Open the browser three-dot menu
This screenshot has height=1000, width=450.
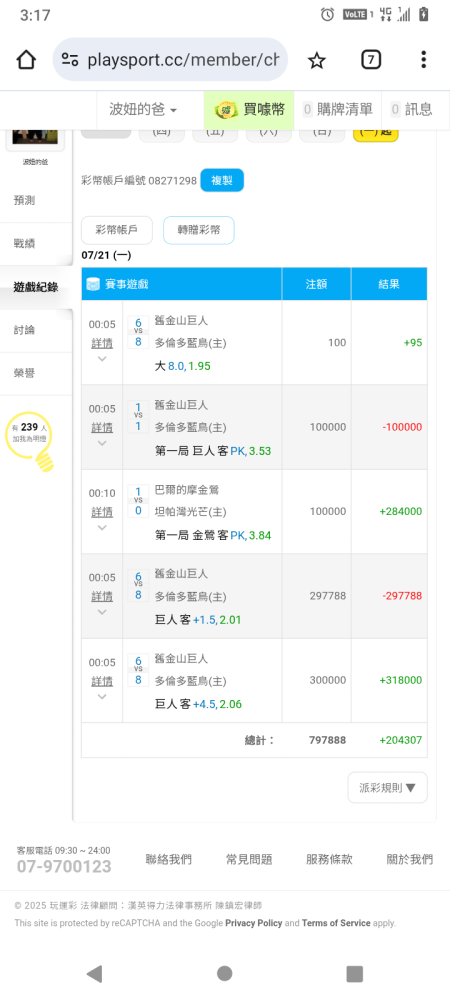click(x=424, y=60)
